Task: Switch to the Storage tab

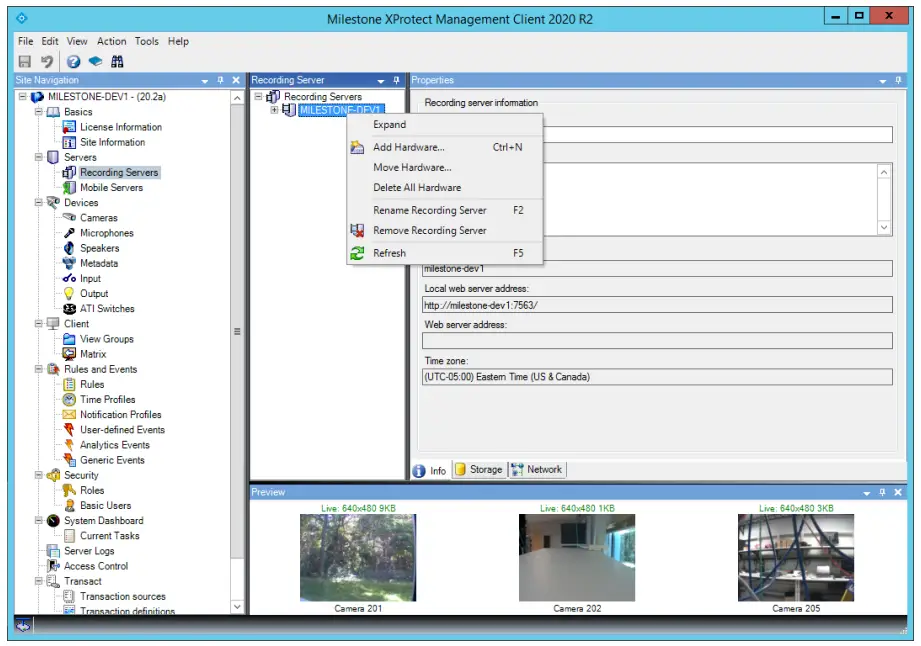Action: [x=479, y=470]
